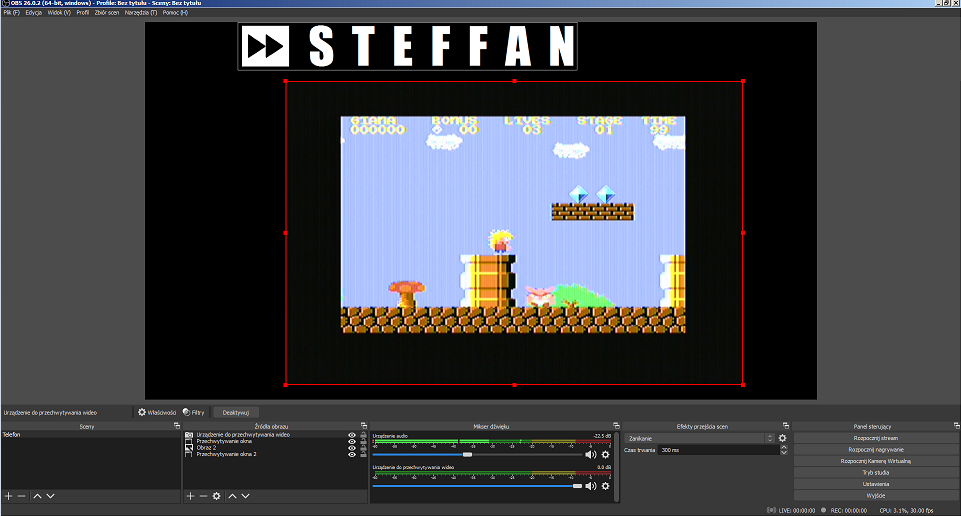Open Narzędzia menu
The height and width of the screenshot is (516, 961).
click(x=140, y=12)
